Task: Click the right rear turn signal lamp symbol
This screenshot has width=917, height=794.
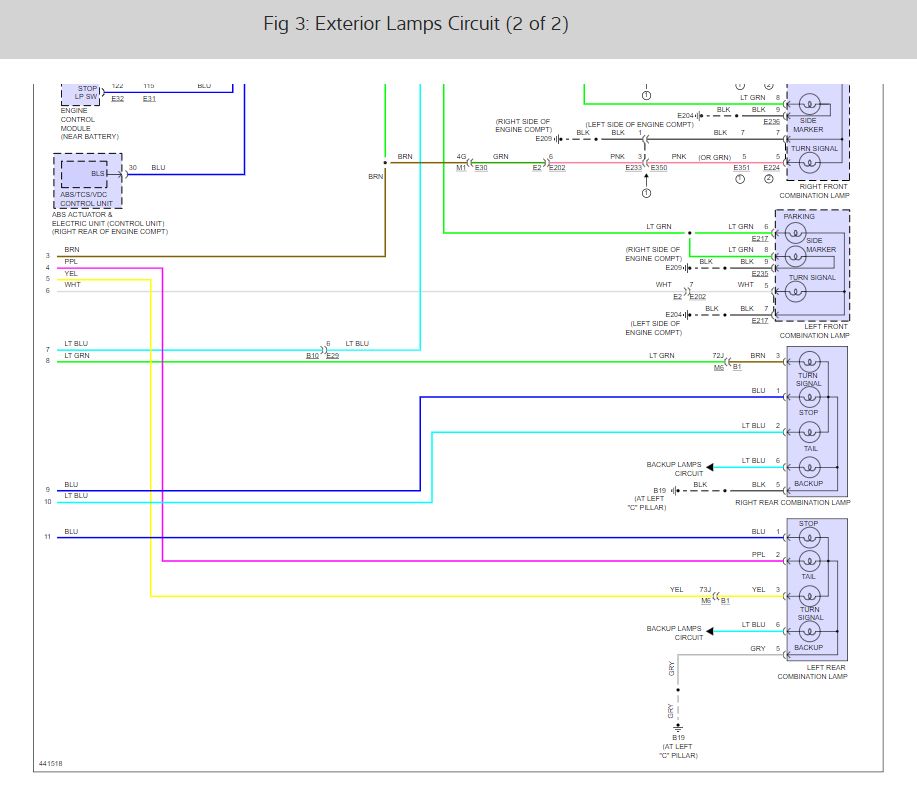Action: tap(809, 362)
